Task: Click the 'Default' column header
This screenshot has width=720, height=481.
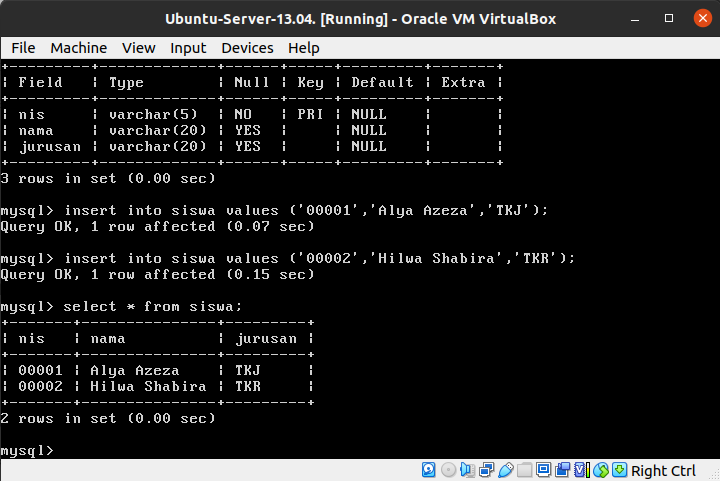Action: click(382, 83)
